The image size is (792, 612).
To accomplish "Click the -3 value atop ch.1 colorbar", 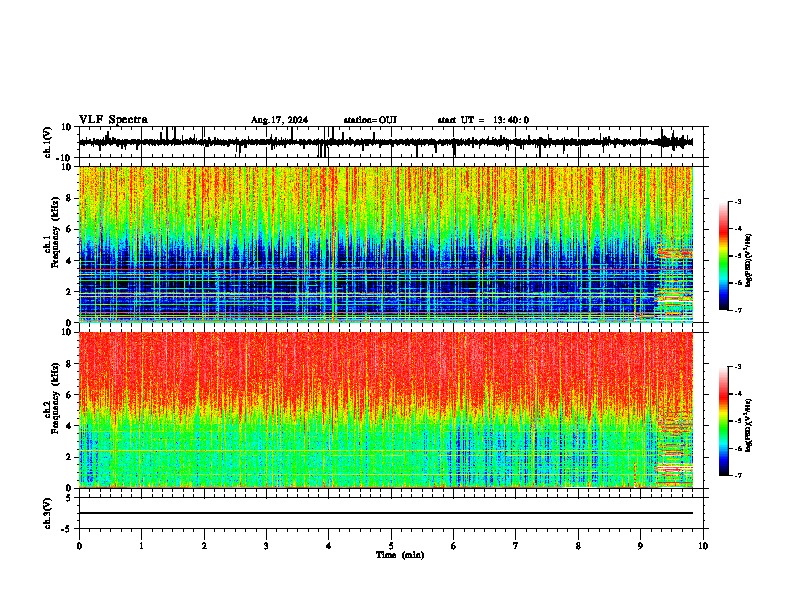I will 737,202.
